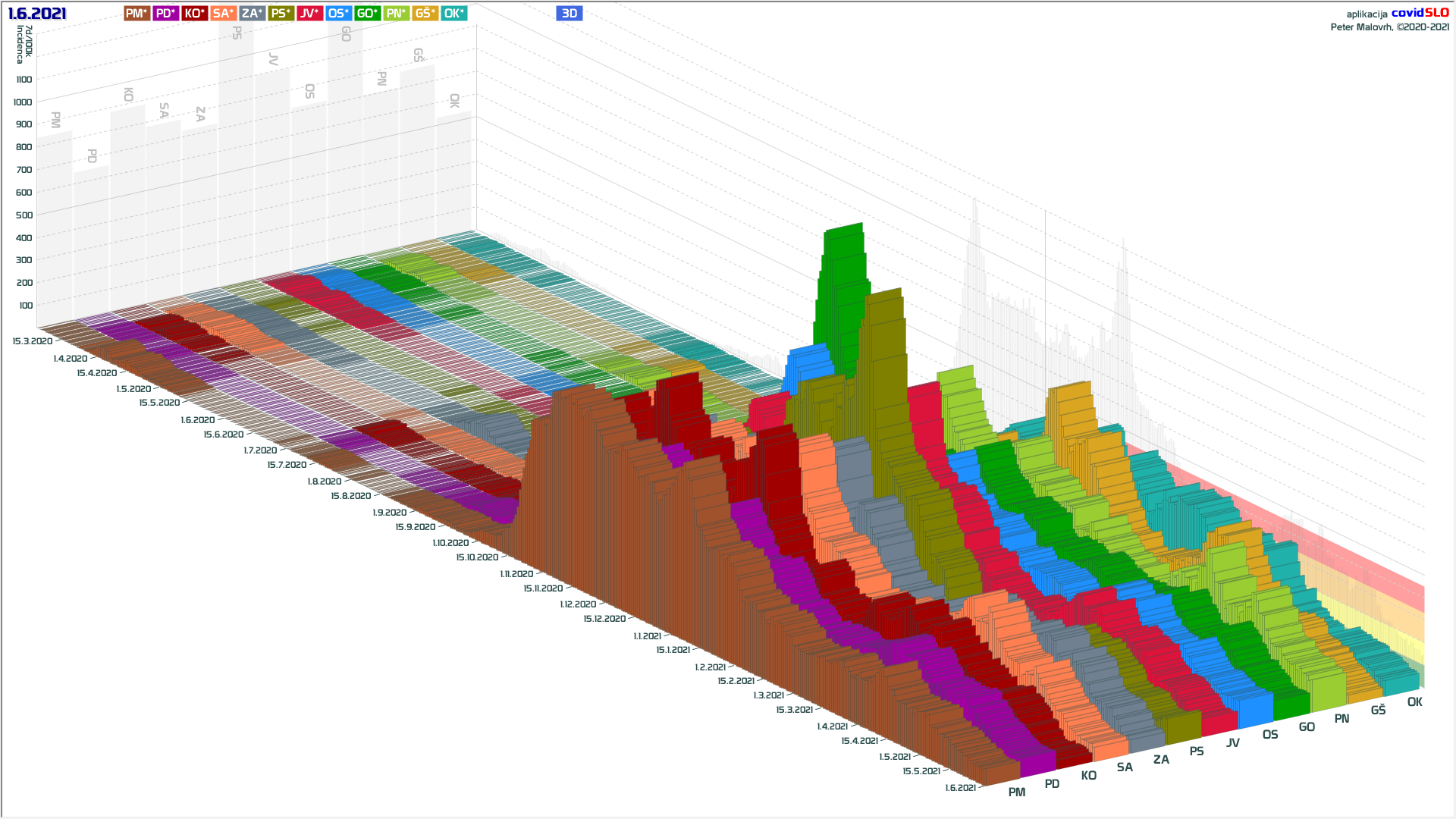The width and height of the screenshot is (1456, 819).
Task: Select the JV* red region button
Action: pyautogui.click(x=309, y=13)
